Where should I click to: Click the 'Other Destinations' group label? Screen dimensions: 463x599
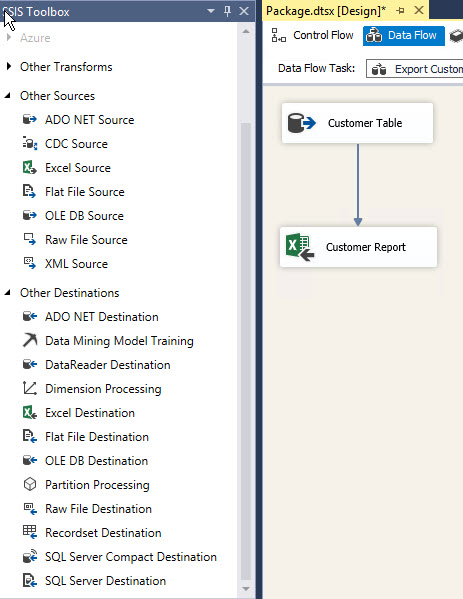pyautogui.click(x=70, y=293)
